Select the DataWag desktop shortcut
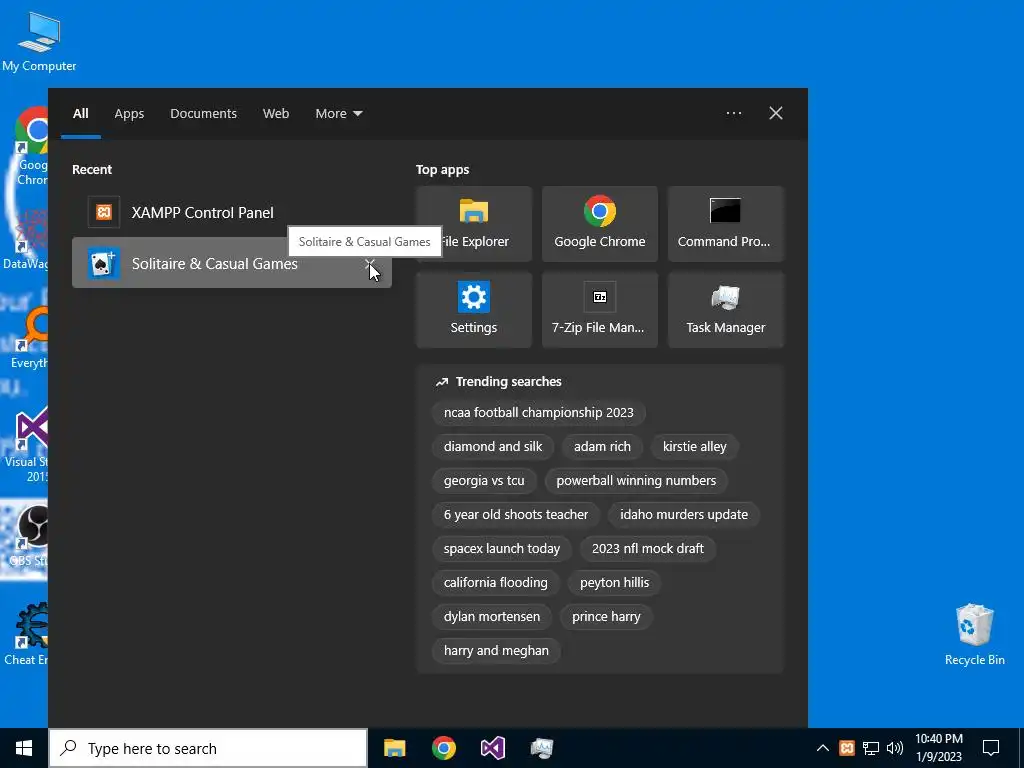Image resolution: width=1024 pixels, height=768 pixels. (27, 239)
